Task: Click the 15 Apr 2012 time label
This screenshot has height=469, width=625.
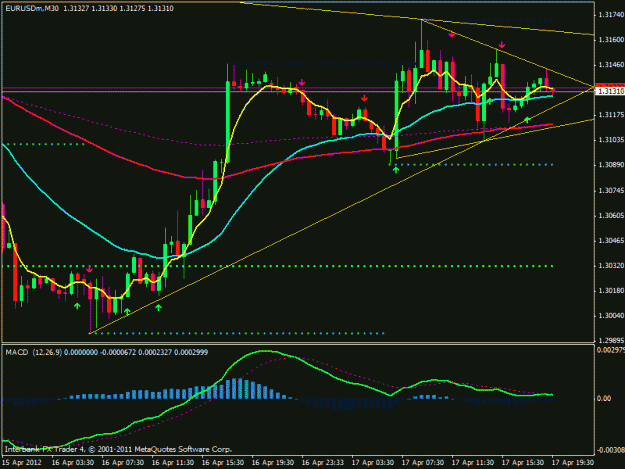Action: click(21, 463)
